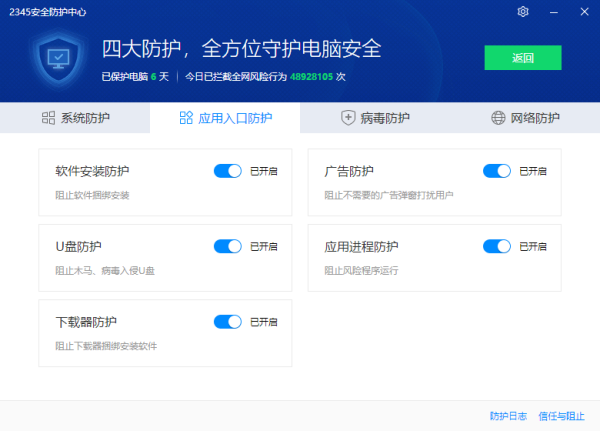Open the 防护日志 link
600x431 pixels.
point(508,416)
